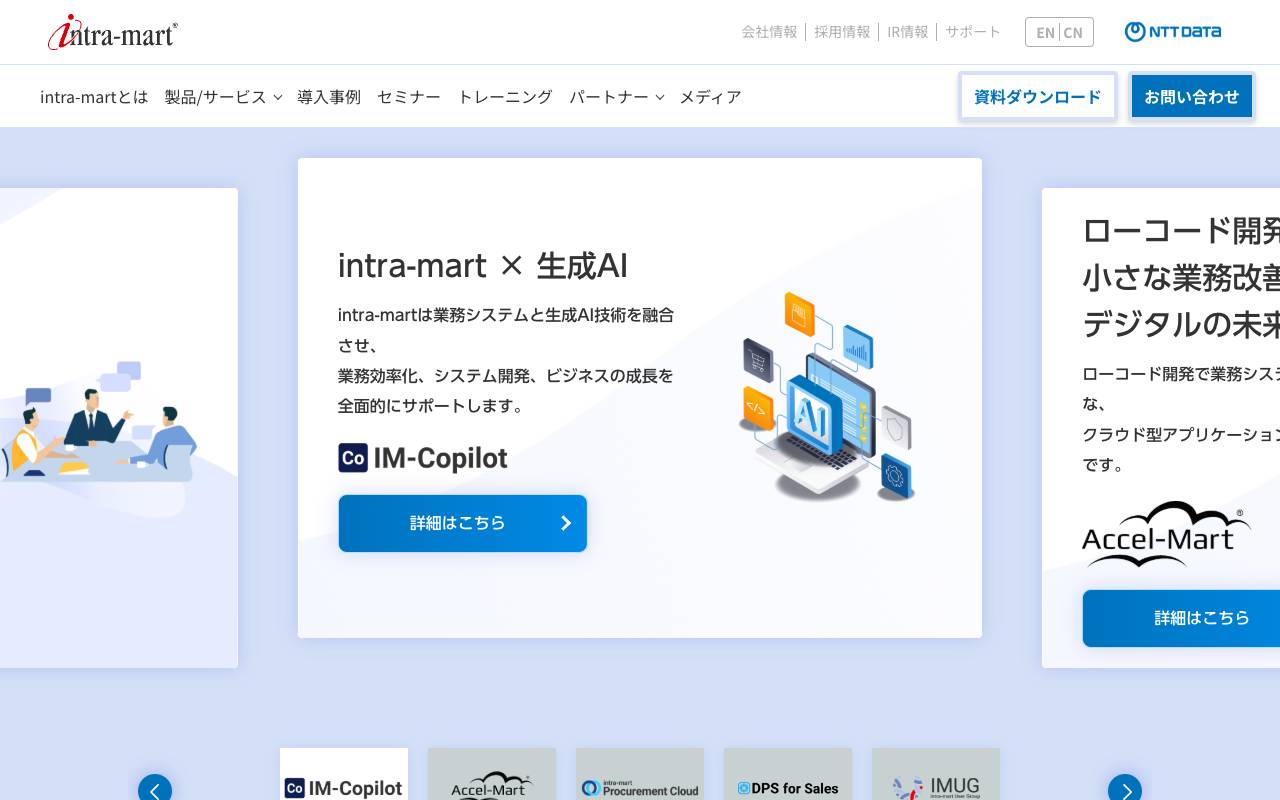Click the お問い合わせ button
Image resolution: width=1280 pixels, height=800 pixels.
1192,96
